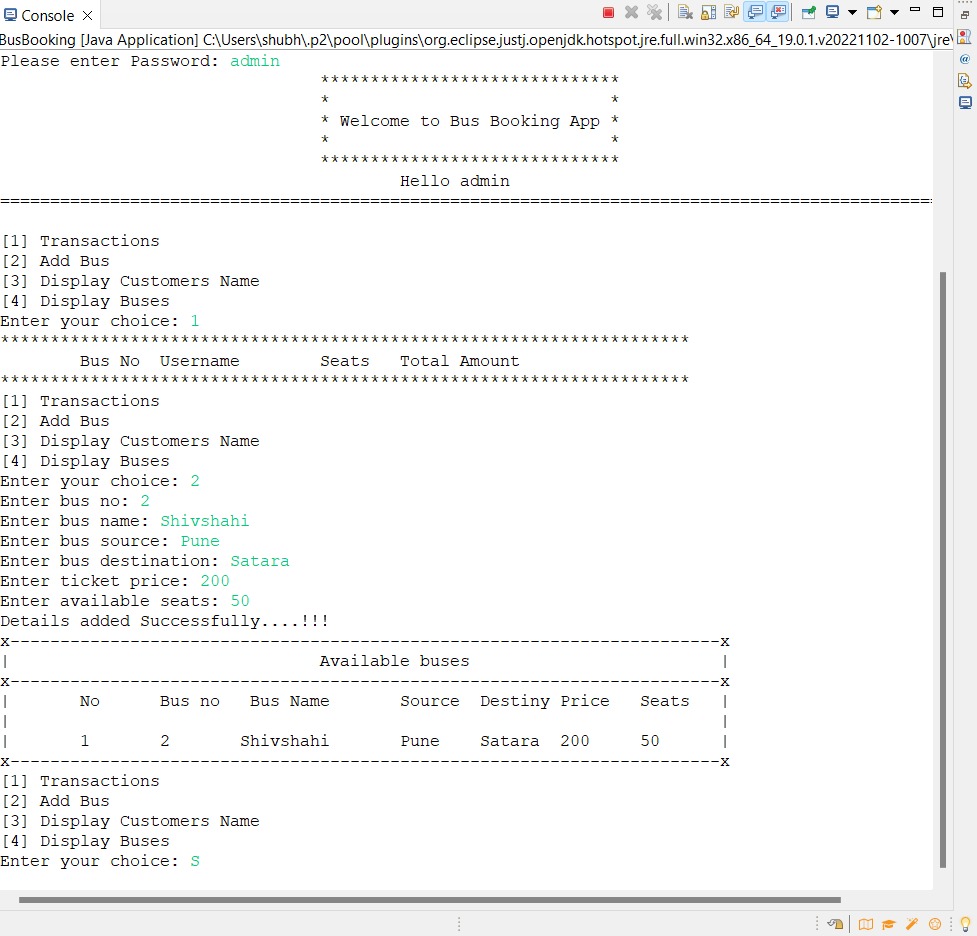Open the Console monitor icon in right sidebar

coord(965,103)
